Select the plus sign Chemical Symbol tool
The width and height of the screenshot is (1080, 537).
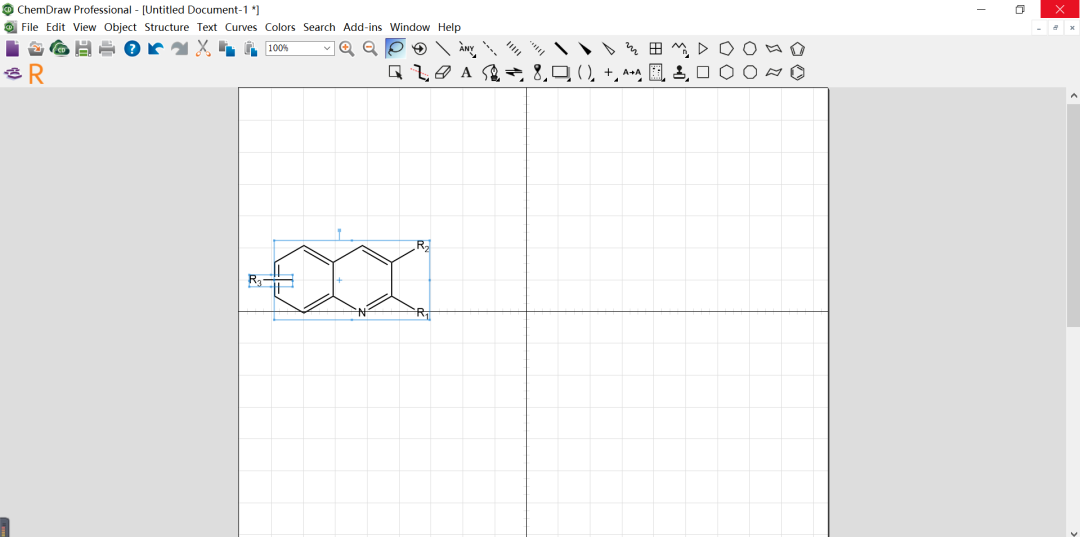point(608,72)
